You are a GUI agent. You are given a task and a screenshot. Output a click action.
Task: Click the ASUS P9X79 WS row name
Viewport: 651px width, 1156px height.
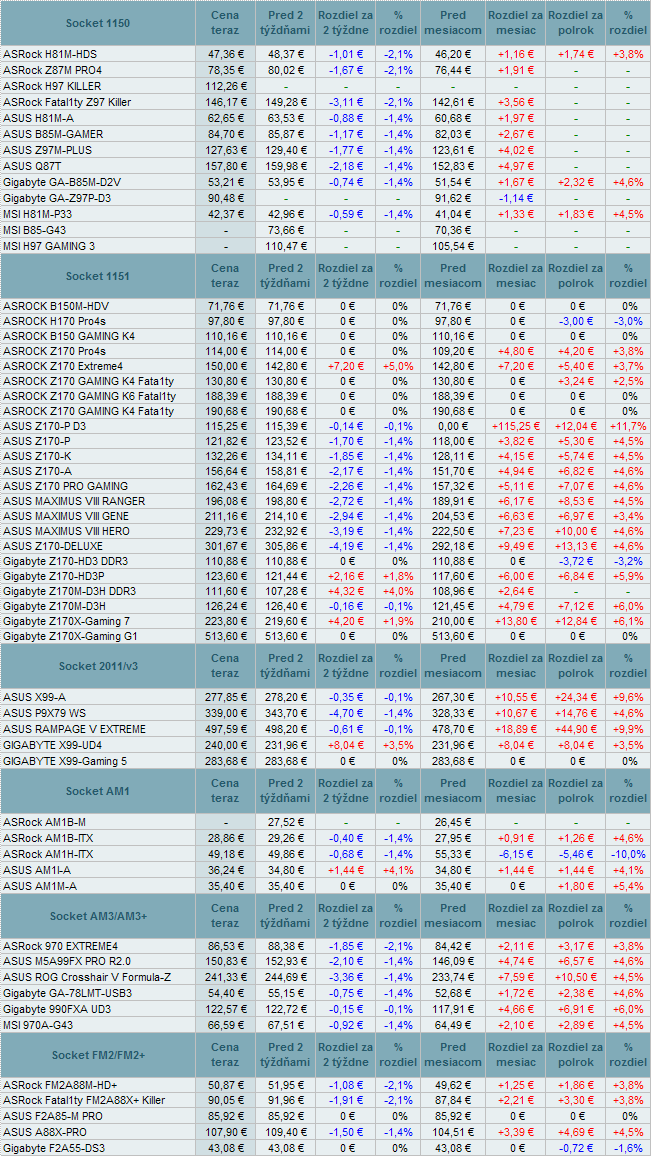tap(46, 714)
